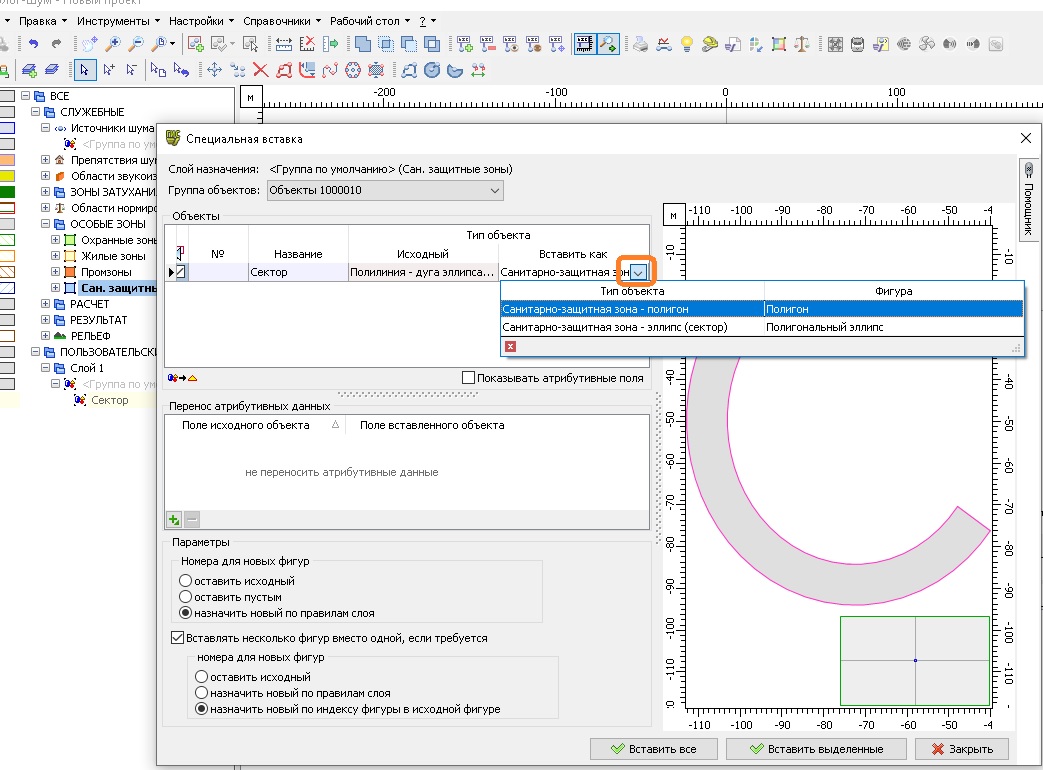Viewport: 1043px width, 770px height.
Task: Enable 'Показывать атрибутивные поля' checkbox
Action: click(469, 378)
